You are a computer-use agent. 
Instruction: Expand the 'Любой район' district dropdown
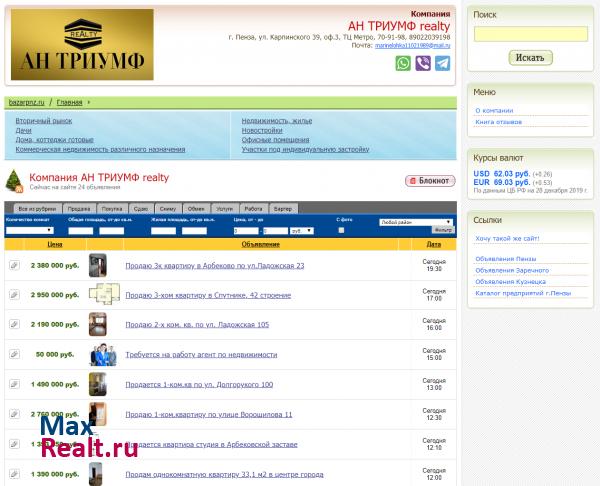coord(416,222)
